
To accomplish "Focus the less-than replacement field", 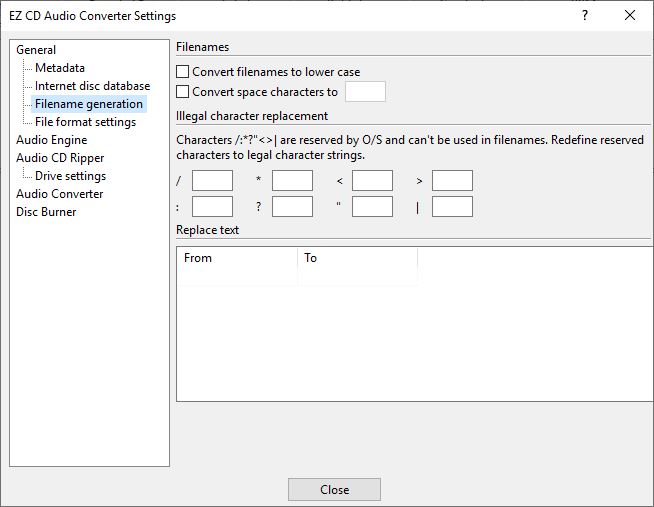I will (x=372, y=181).
